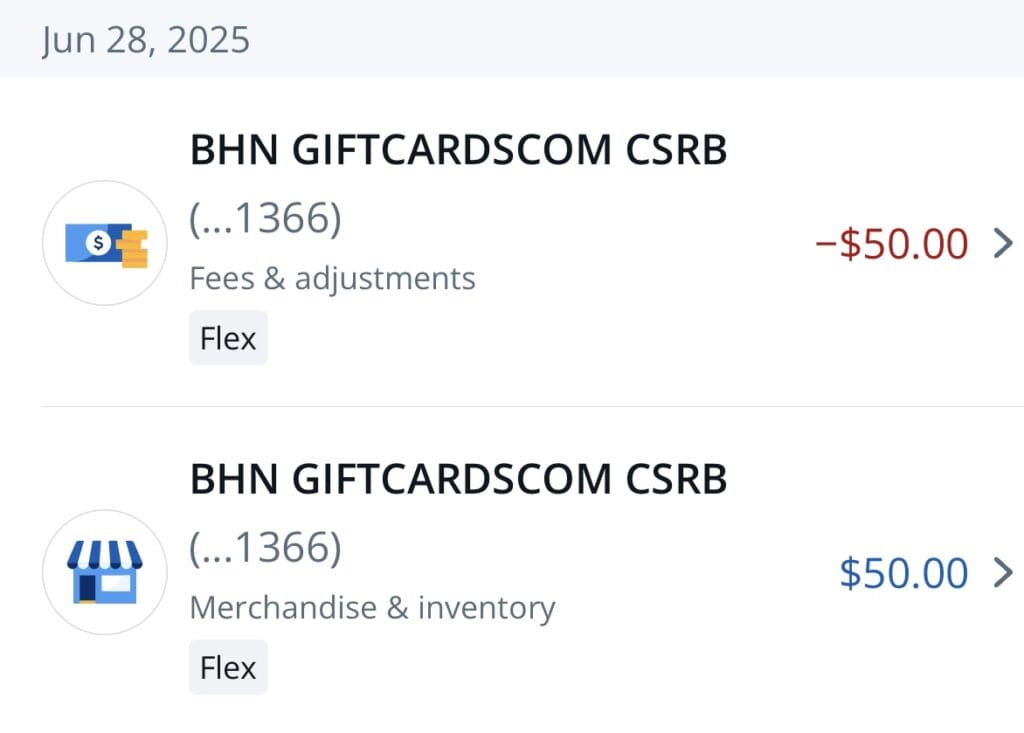Click account (...1366) in the fees transaction
The width and height of the screenshot is (1024, 733).
tap(265, 217)
